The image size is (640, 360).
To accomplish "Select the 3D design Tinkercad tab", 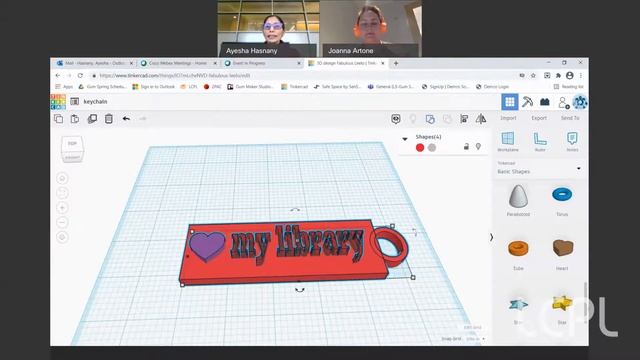I will tap(347, 63).
